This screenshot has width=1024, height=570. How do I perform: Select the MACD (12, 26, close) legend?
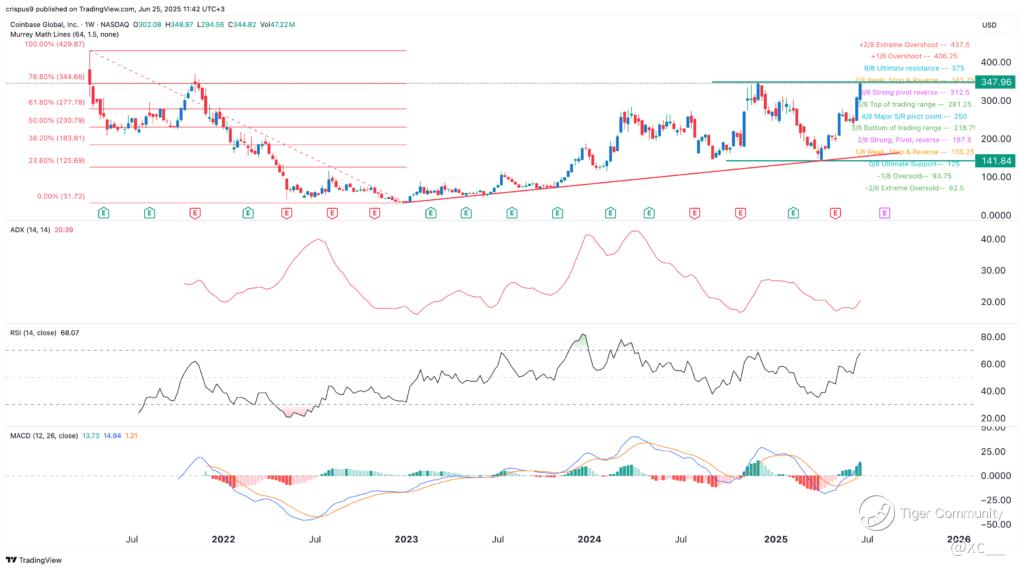(44, 435)
